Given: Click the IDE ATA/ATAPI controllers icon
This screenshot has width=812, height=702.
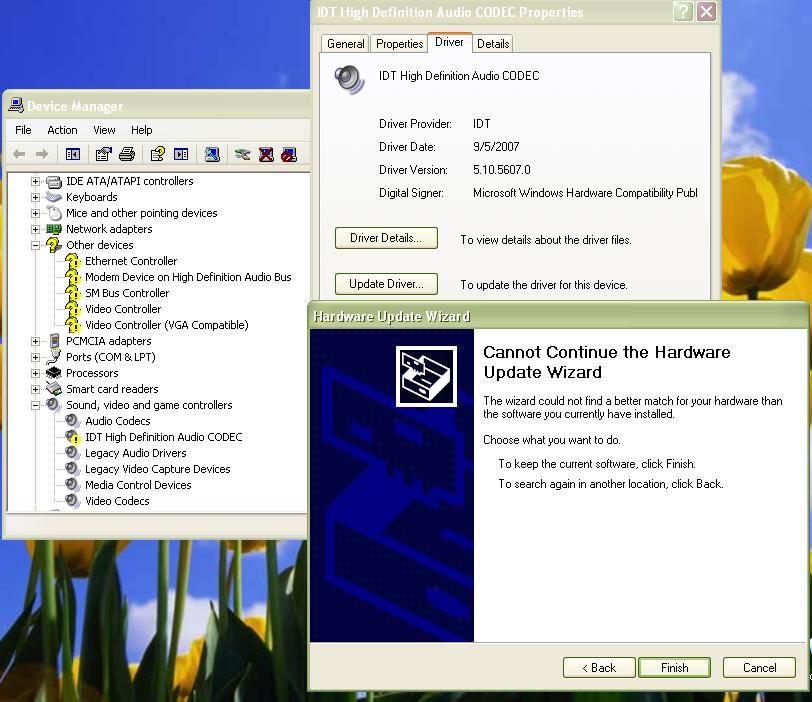Looking at the screenshot, I should pos(54,181).
